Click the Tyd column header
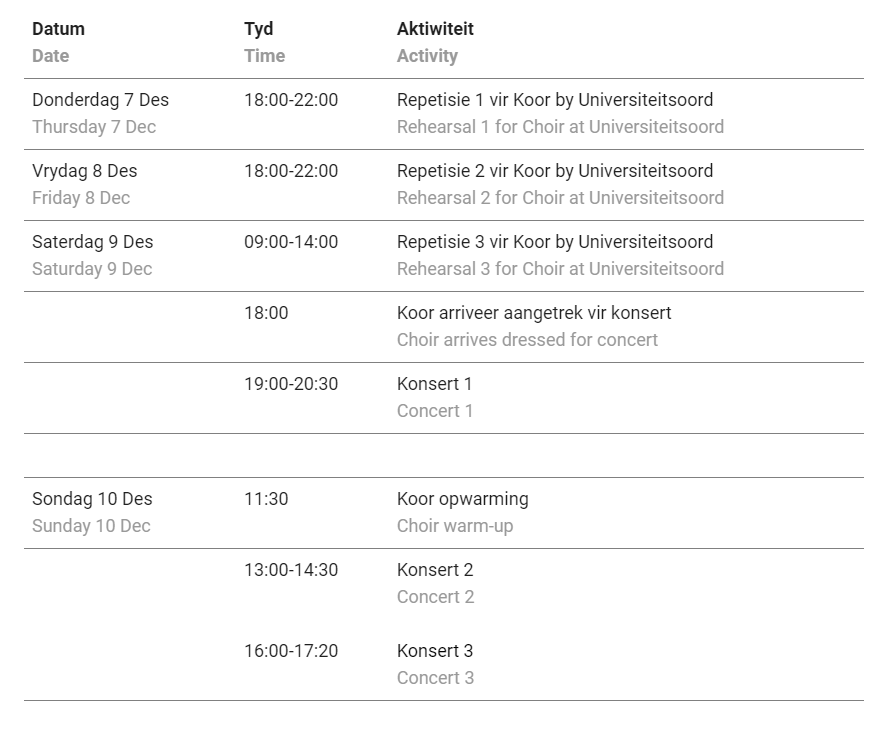This screenshot has width=880, height=732. click(x=259, y=29)
